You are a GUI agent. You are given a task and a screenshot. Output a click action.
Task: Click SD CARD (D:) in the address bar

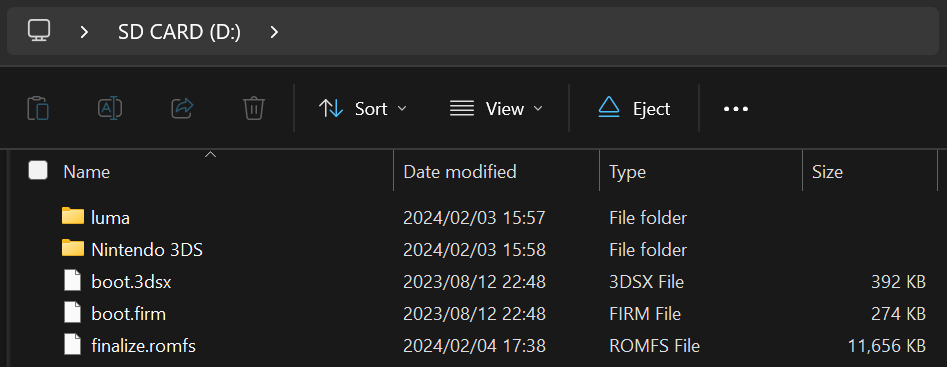tap(179, 32)
